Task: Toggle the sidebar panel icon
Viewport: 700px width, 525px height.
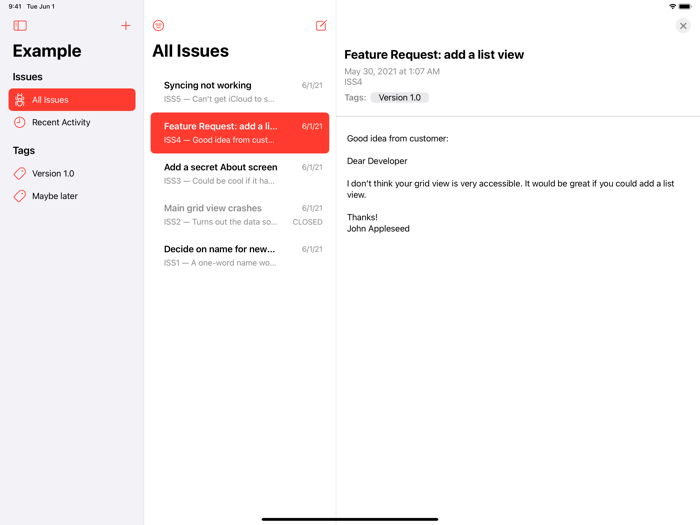Action: point(20,25)
